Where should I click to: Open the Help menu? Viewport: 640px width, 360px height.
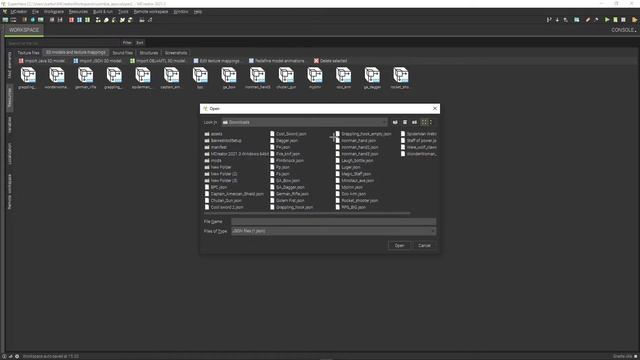click(198, 12)
